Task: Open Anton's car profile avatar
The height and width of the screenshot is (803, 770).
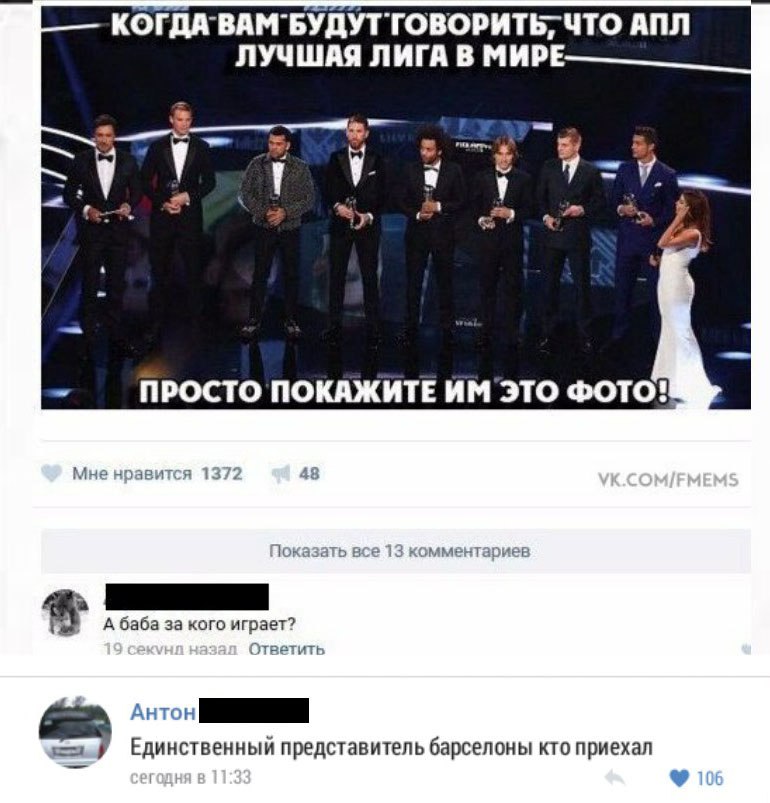Action: coord(75,732)
